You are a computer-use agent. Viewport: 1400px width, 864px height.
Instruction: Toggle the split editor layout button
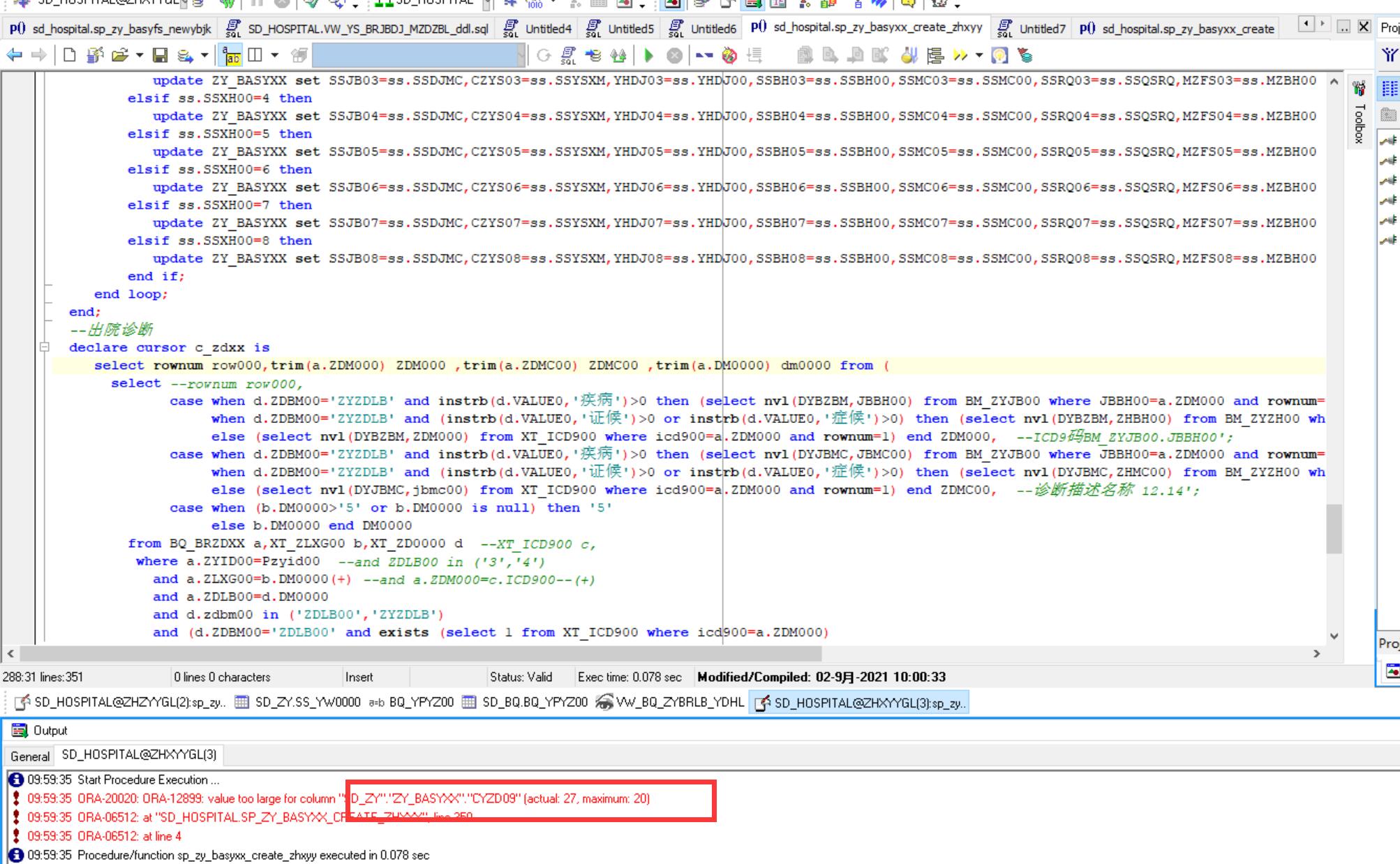(255, 55)
